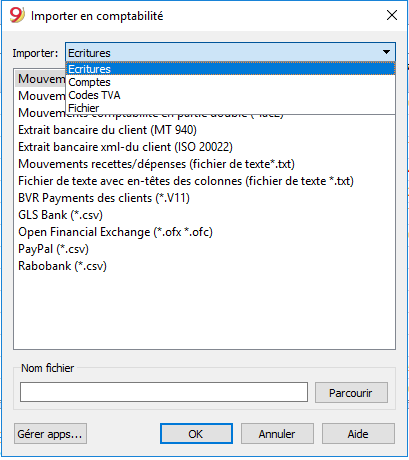Screen dimensions: 409x460
Task: Click the Banana 9 app icon in title bar
Action: (x=17, y=15)
